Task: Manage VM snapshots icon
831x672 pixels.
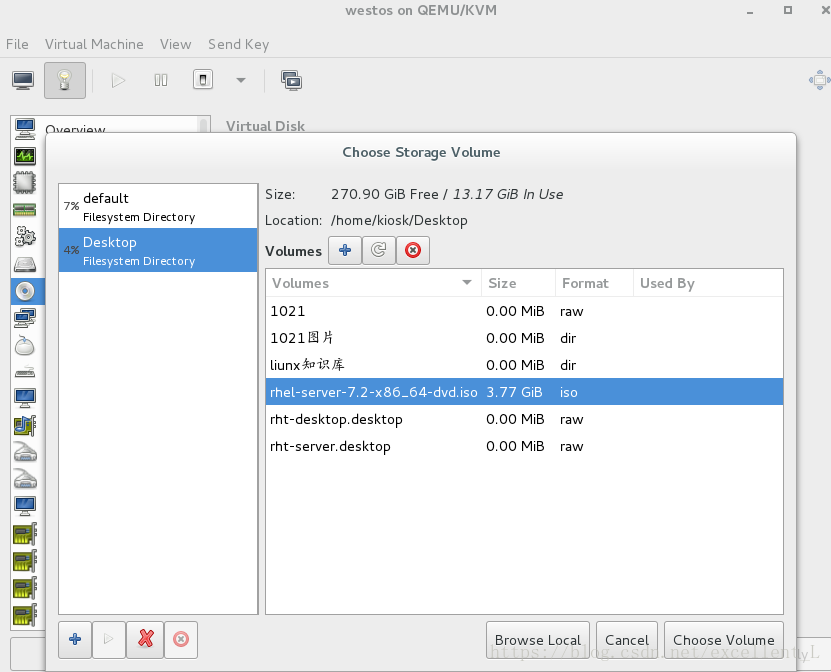Action: coord(291,81)
